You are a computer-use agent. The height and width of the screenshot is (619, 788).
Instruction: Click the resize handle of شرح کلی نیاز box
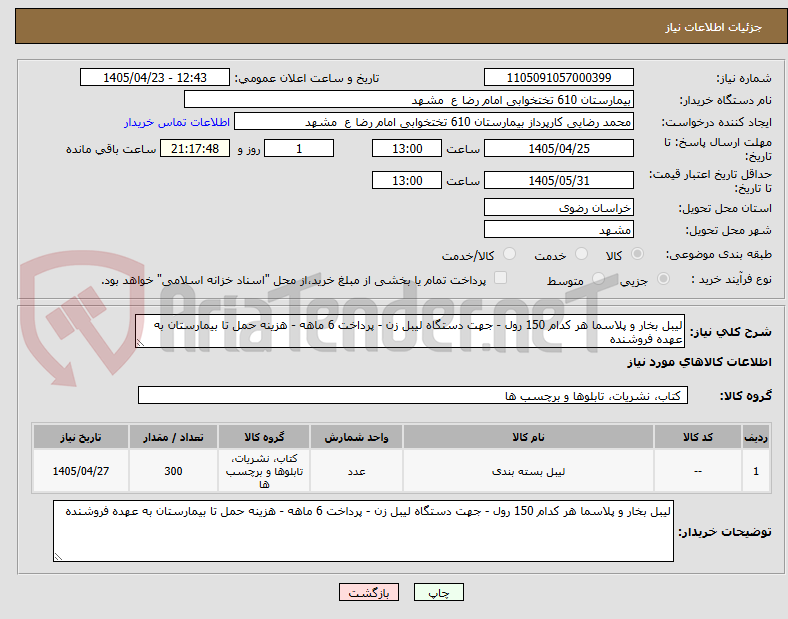pos(141,342)
